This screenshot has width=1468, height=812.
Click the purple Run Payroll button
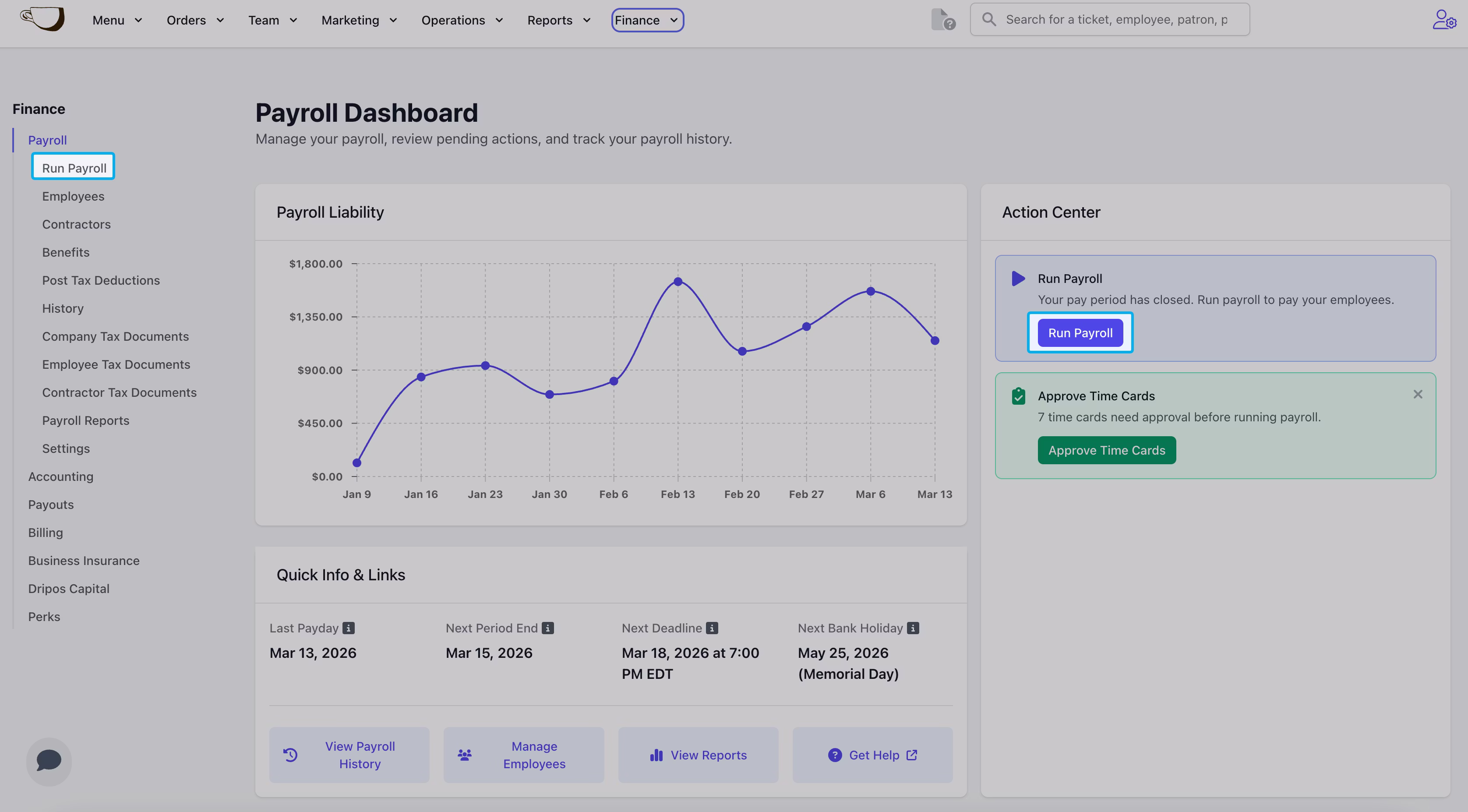pyautogui.click(x=1080, y=333)
